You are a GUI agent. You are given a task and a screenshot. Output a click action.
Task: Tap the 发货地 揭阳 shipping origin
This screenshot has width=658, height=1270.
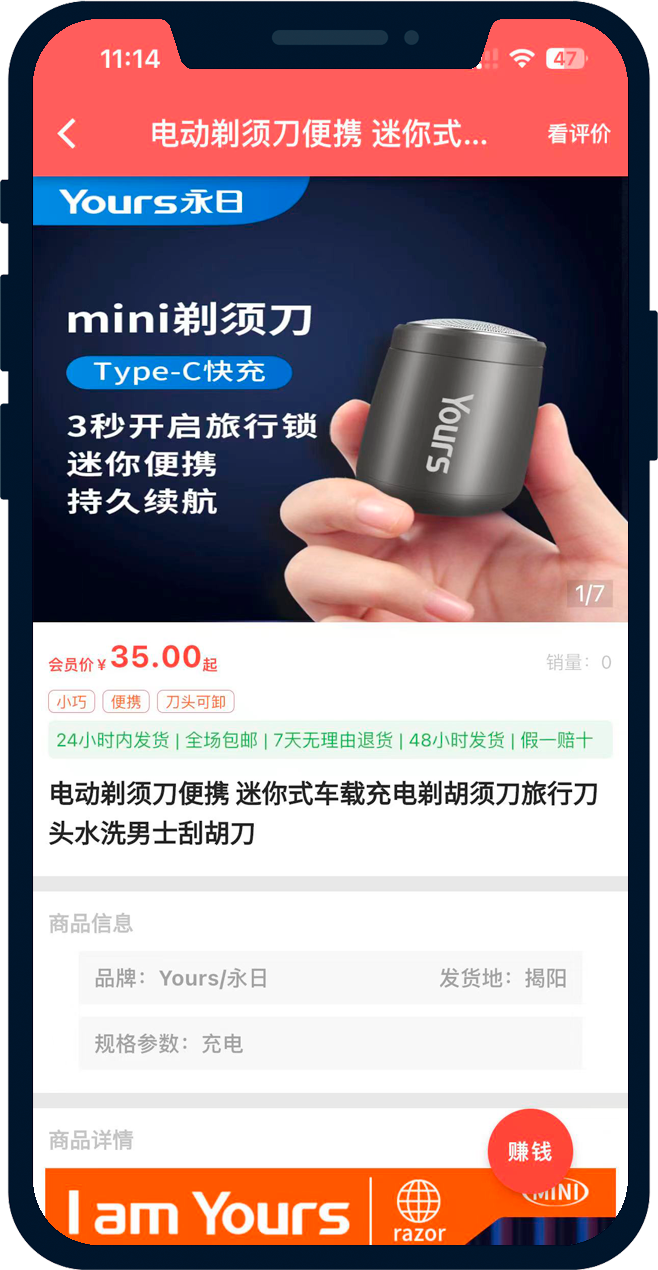coord(503,978)
